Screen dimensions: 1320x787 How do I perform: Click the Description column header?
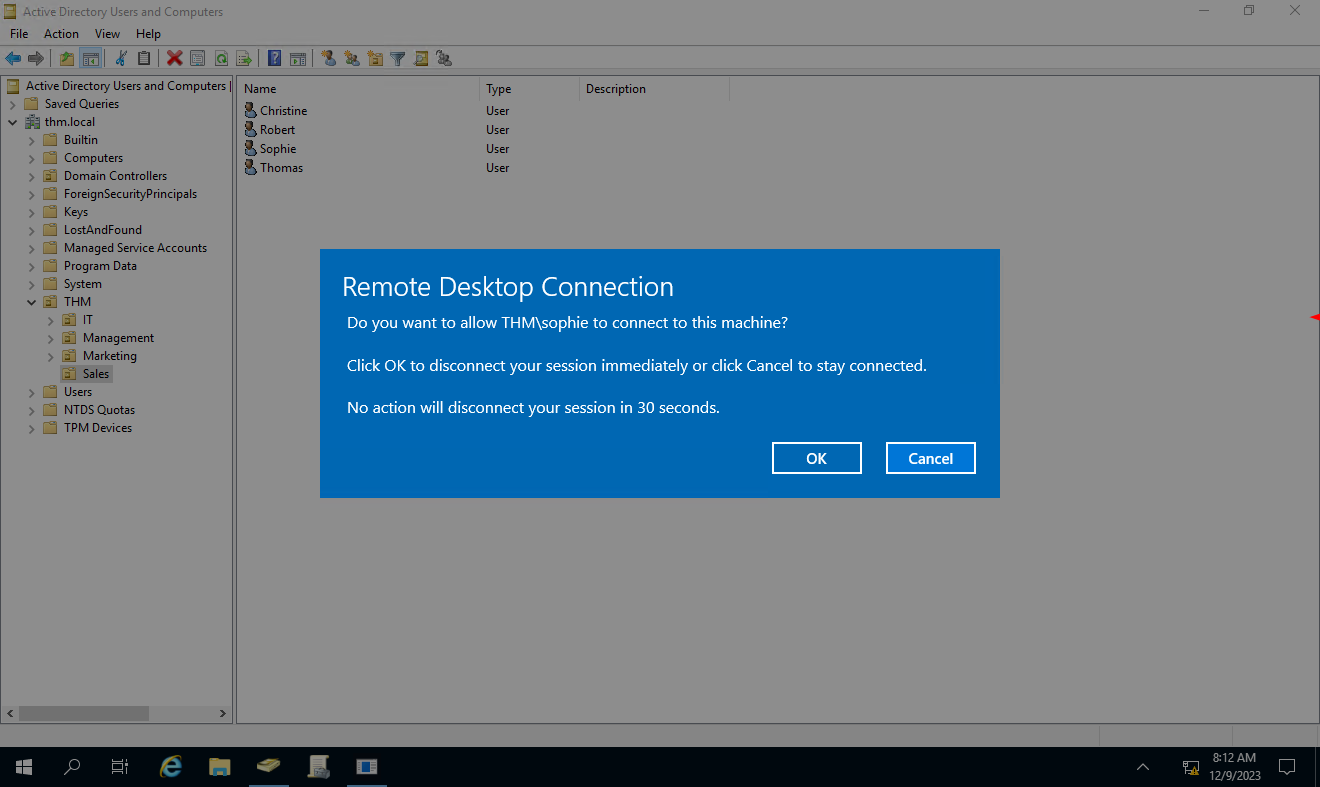pos(655,89)
